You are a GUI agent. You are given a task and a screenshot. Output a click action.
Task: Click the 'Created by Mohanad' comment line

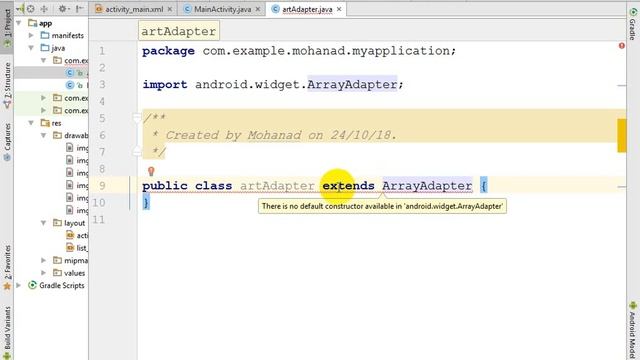pyautogui.click(x=274, y=135)
